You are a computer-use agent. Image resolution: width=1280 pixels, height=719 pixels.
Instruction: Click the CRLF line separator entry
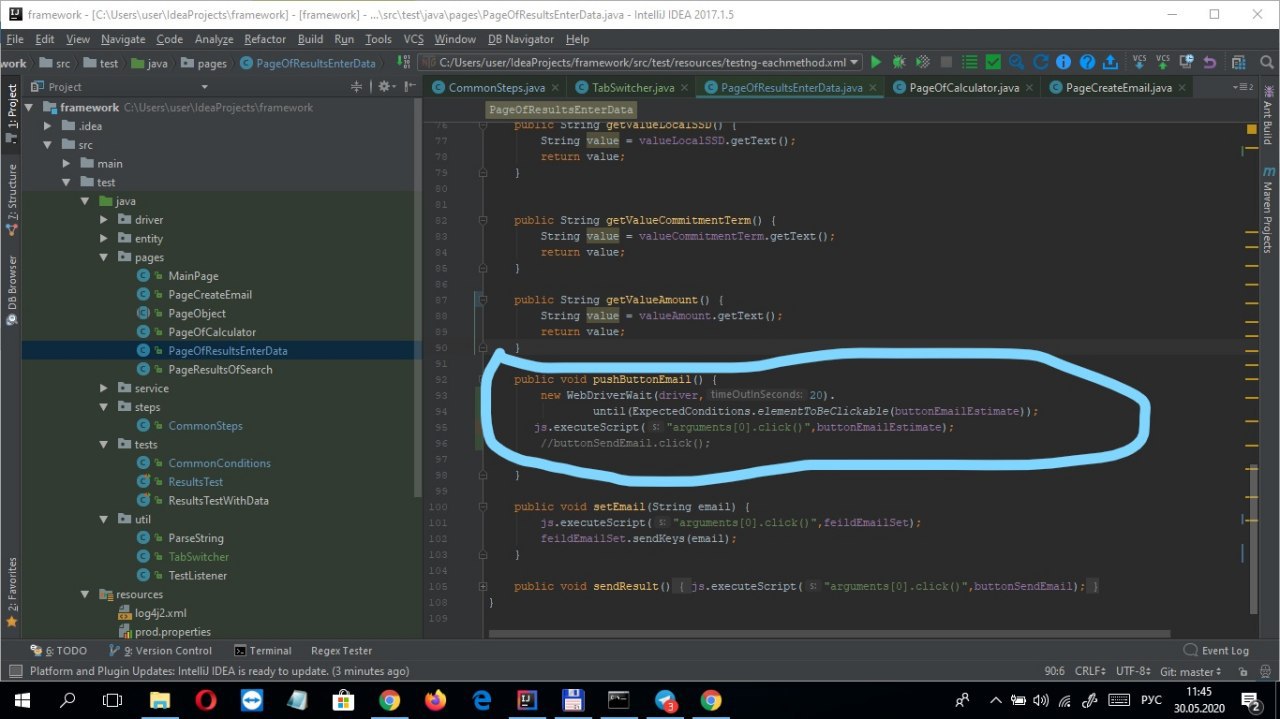tap(1090, 672)
